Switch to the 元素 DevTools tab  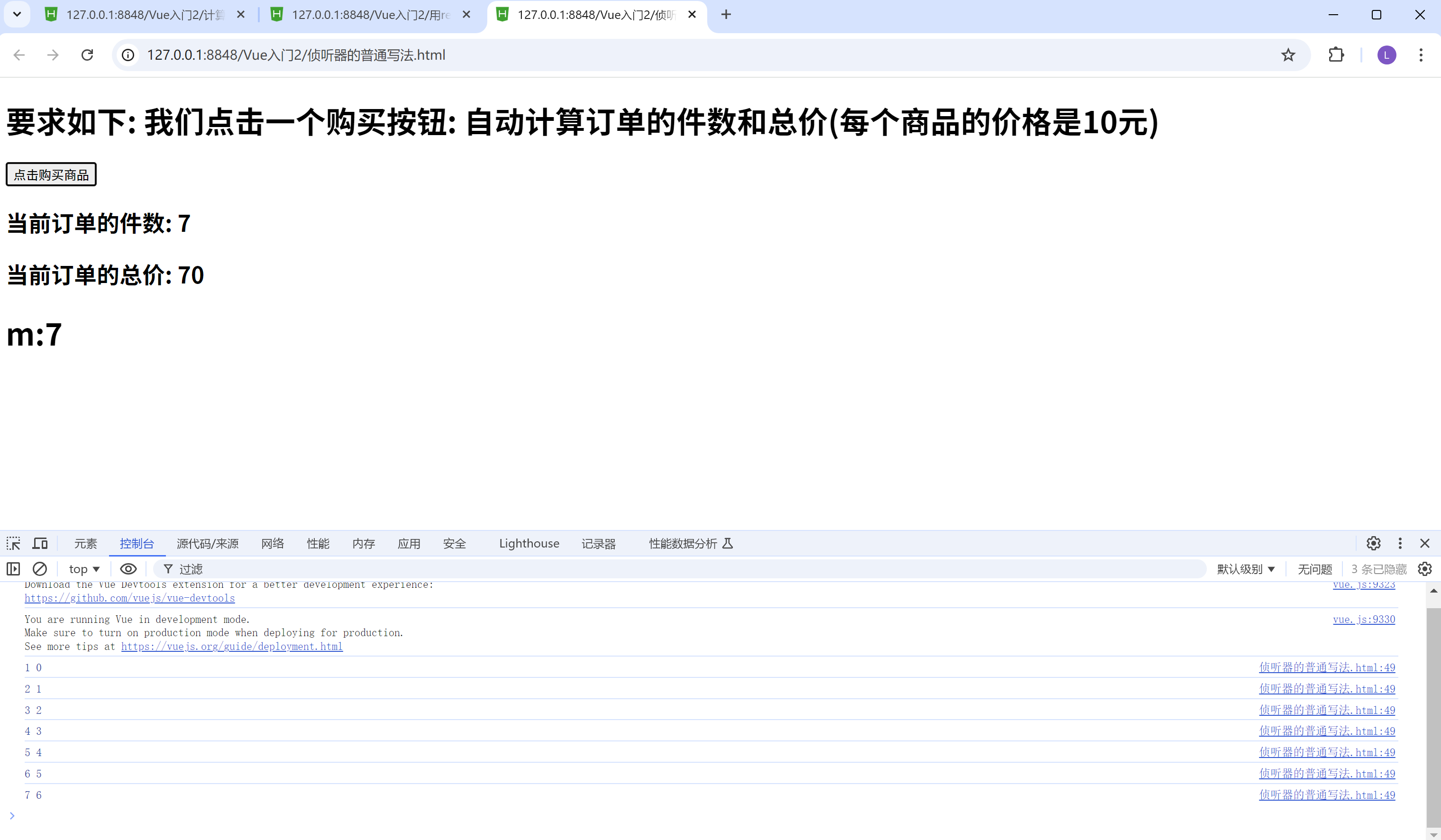pyautogui.click(x=85, y=543)
